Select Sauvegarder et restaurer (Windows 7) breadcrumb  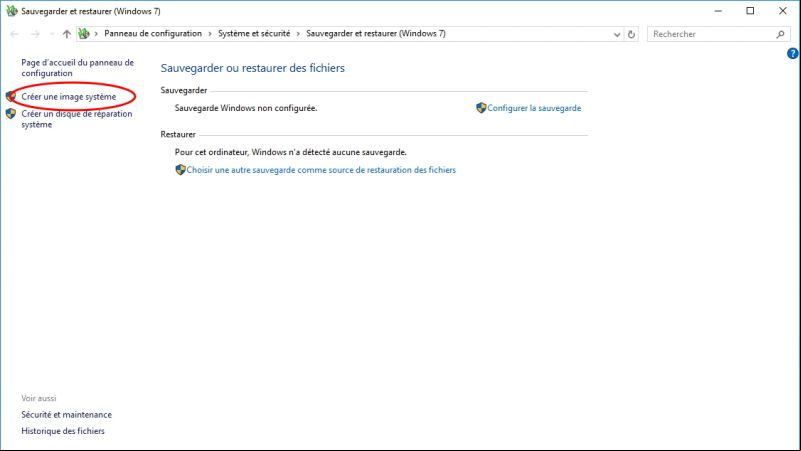point(375,33)
